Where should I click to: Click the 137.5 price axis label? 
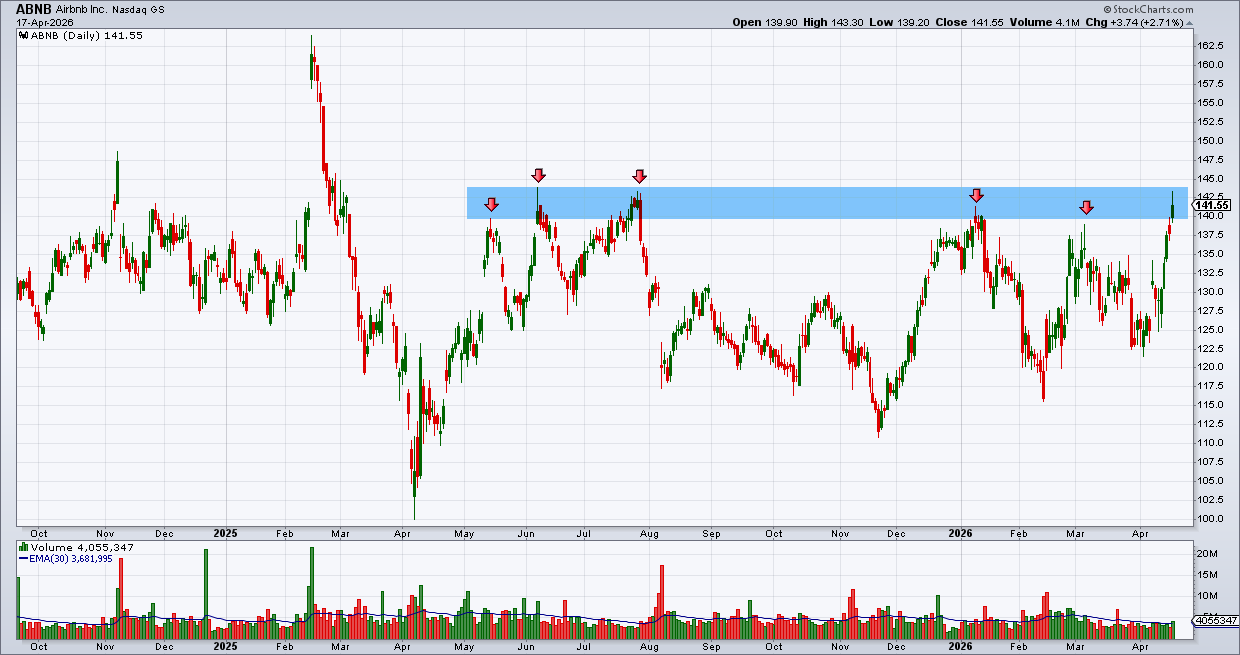pyautogui.click(x=1210, y=235)
